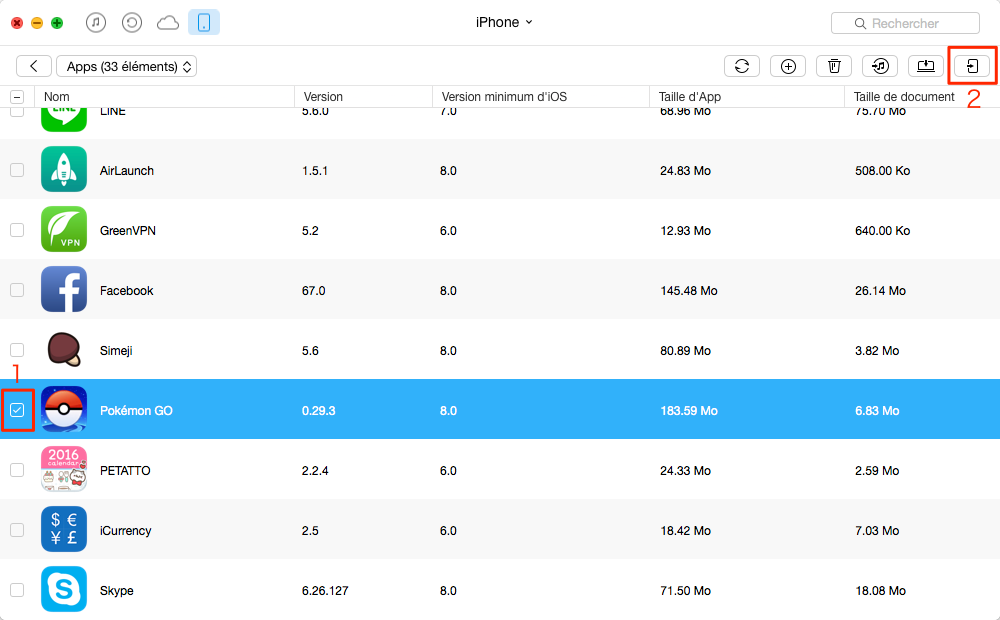Go back with the left arrow button
1000x620 pixels.
point(34,66)
